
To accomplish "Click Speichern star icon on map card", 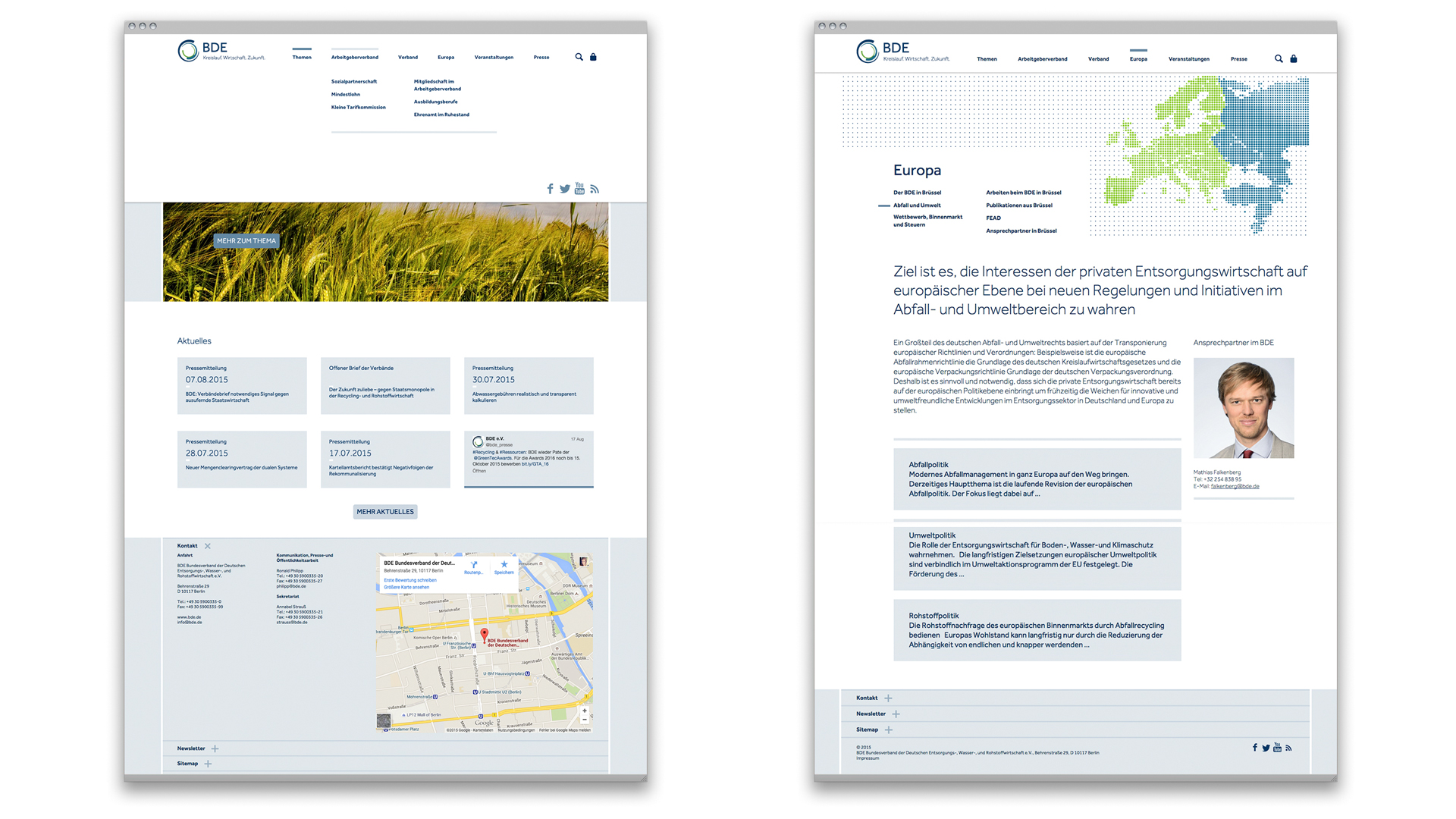I will click(x=504, y=567).
